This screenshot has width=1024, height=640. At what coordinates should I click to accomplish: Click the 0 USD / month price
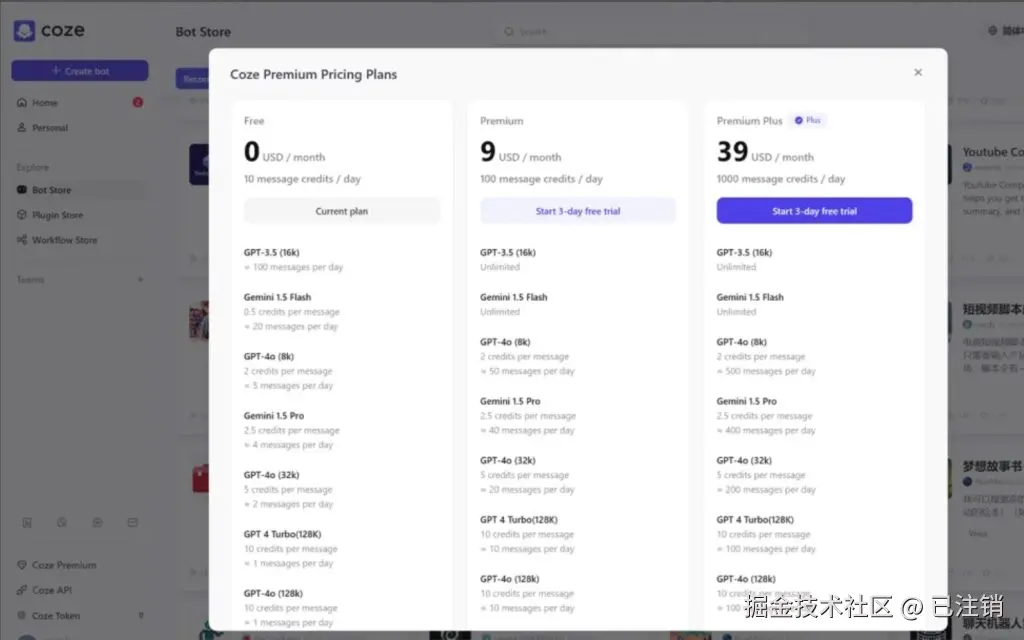[284, 152]
